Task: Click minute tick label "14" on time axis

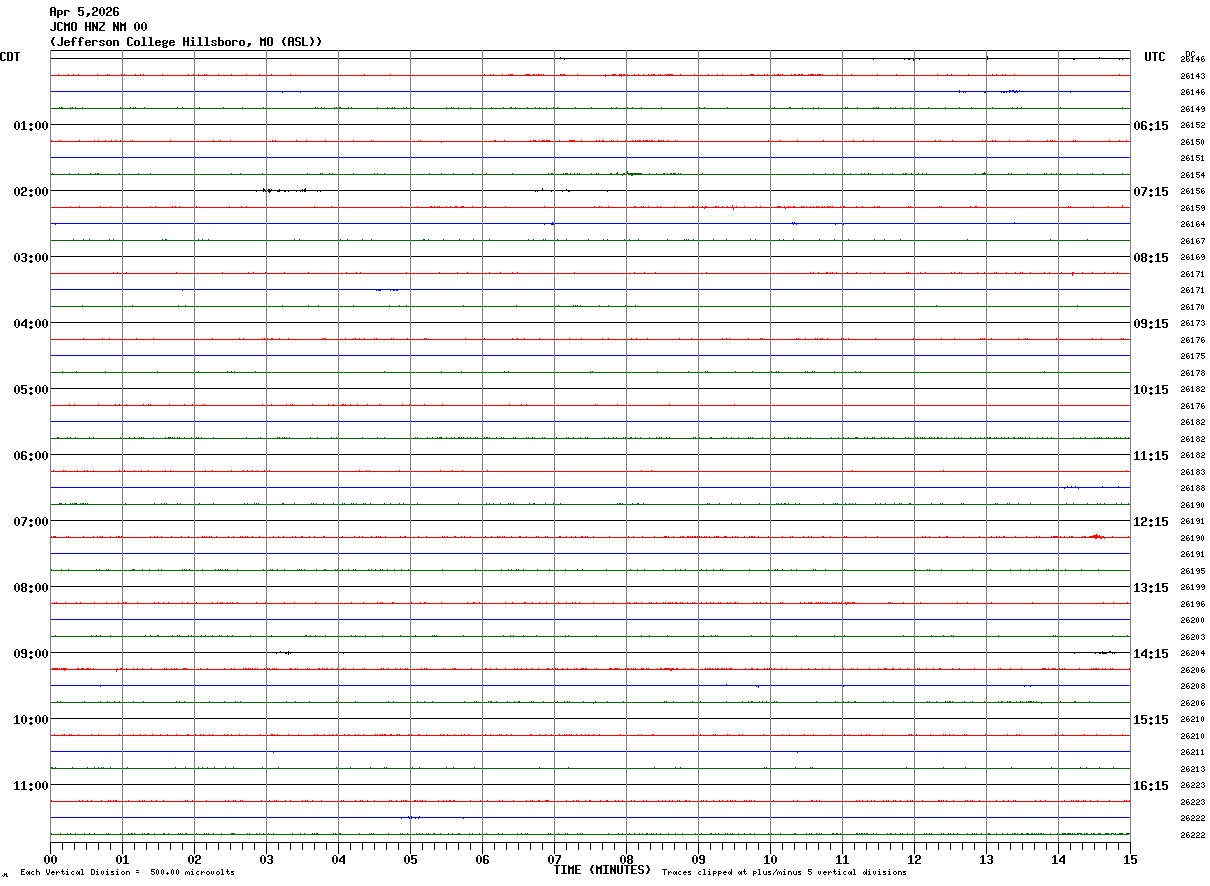Action: pyautogui.click(x=1058, y=859)
